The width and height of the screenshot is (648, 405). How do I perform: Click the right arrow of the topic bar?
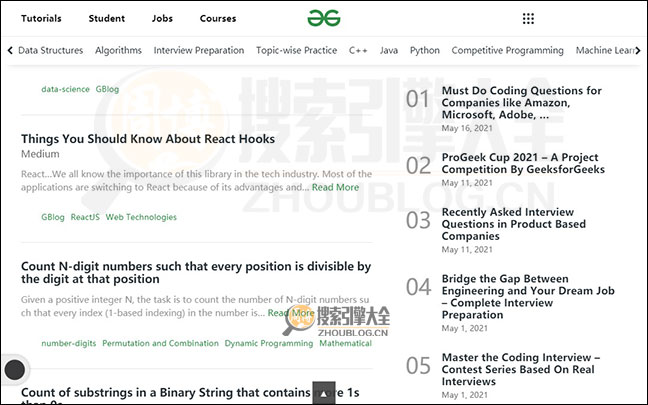pos(638,50)
